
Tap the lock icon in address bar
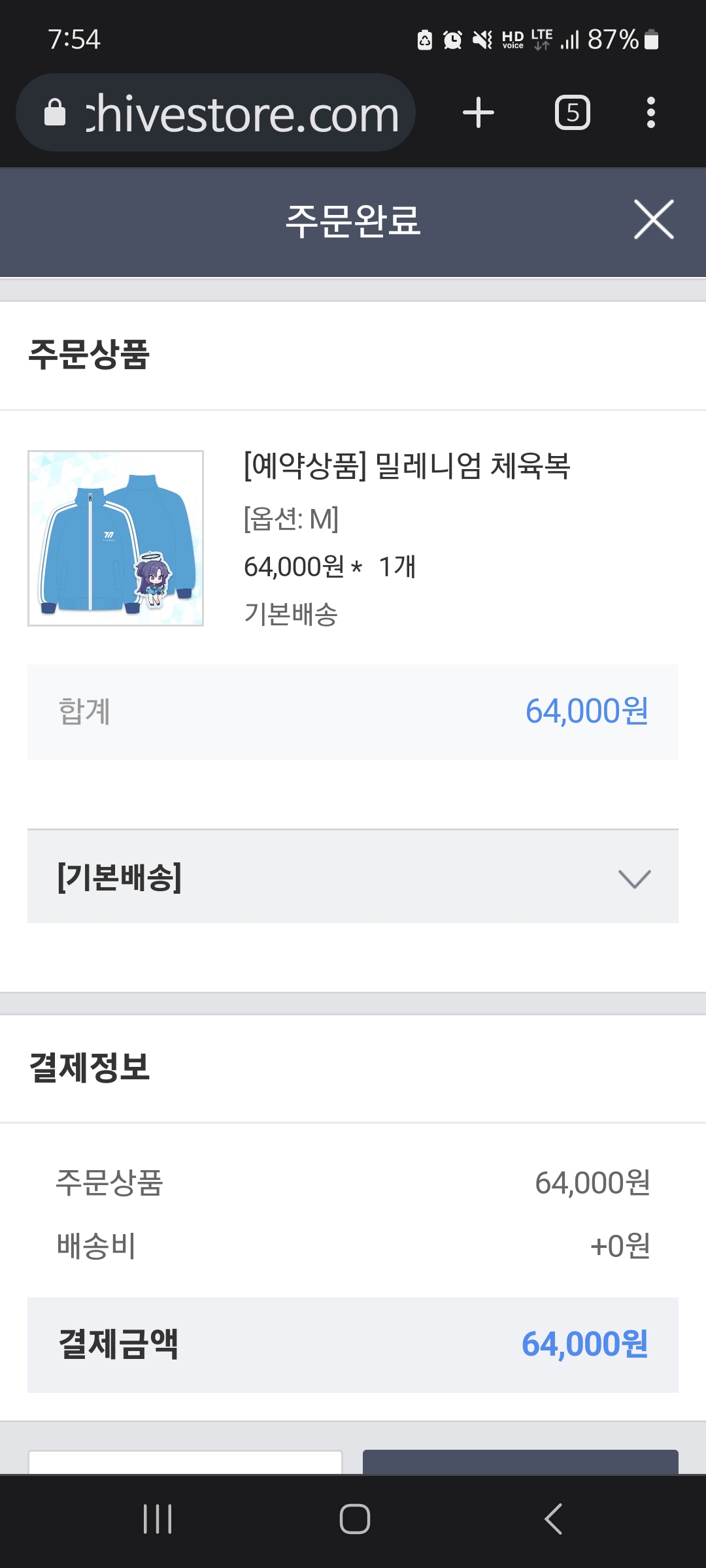click(55, 112)
